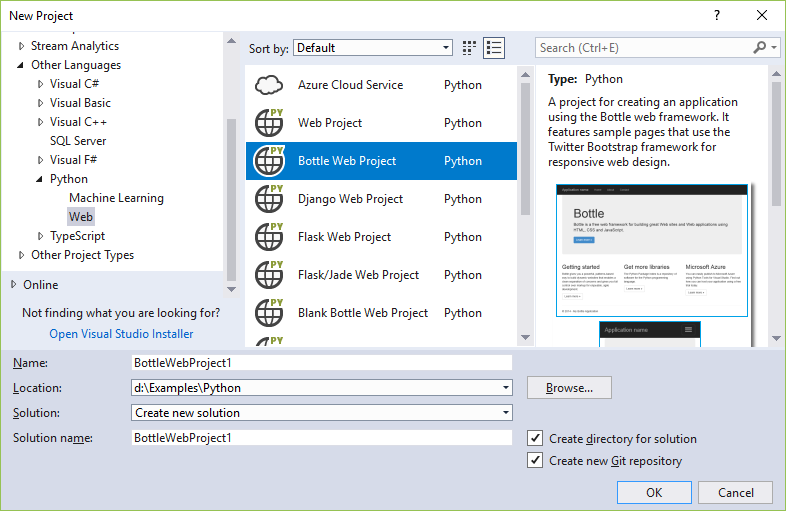Expand the Other Project Types node
The width and height of the screenshot is (786, 511).
pos(21,255)
